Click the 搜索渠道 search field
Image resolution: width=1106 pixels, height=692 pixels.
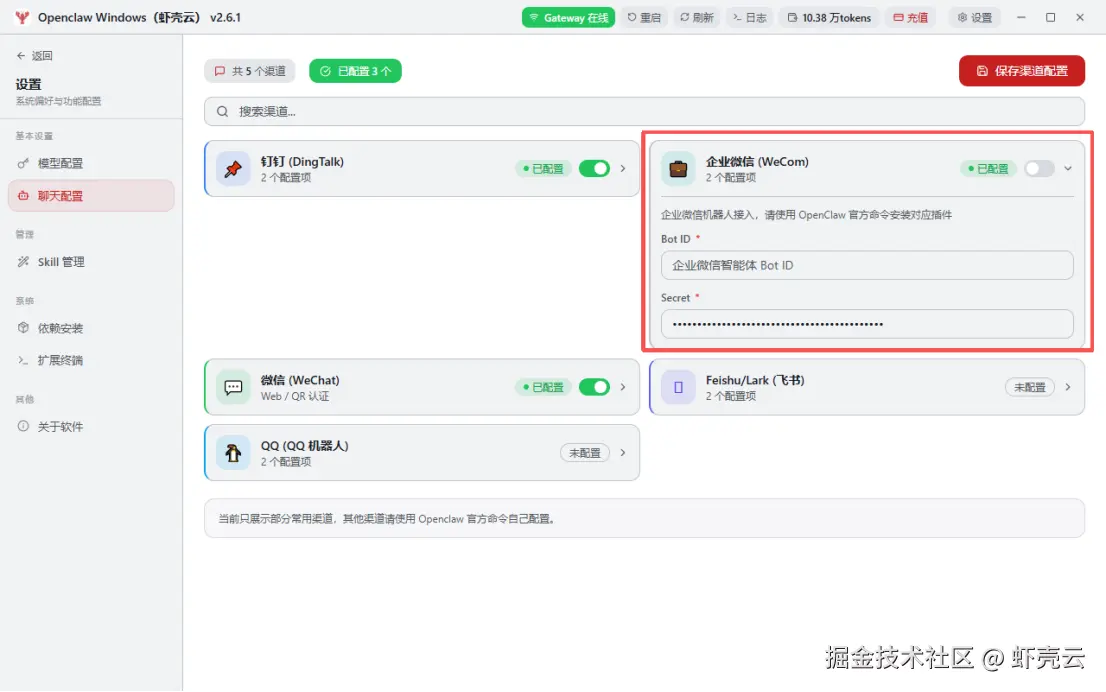point(644,111)
